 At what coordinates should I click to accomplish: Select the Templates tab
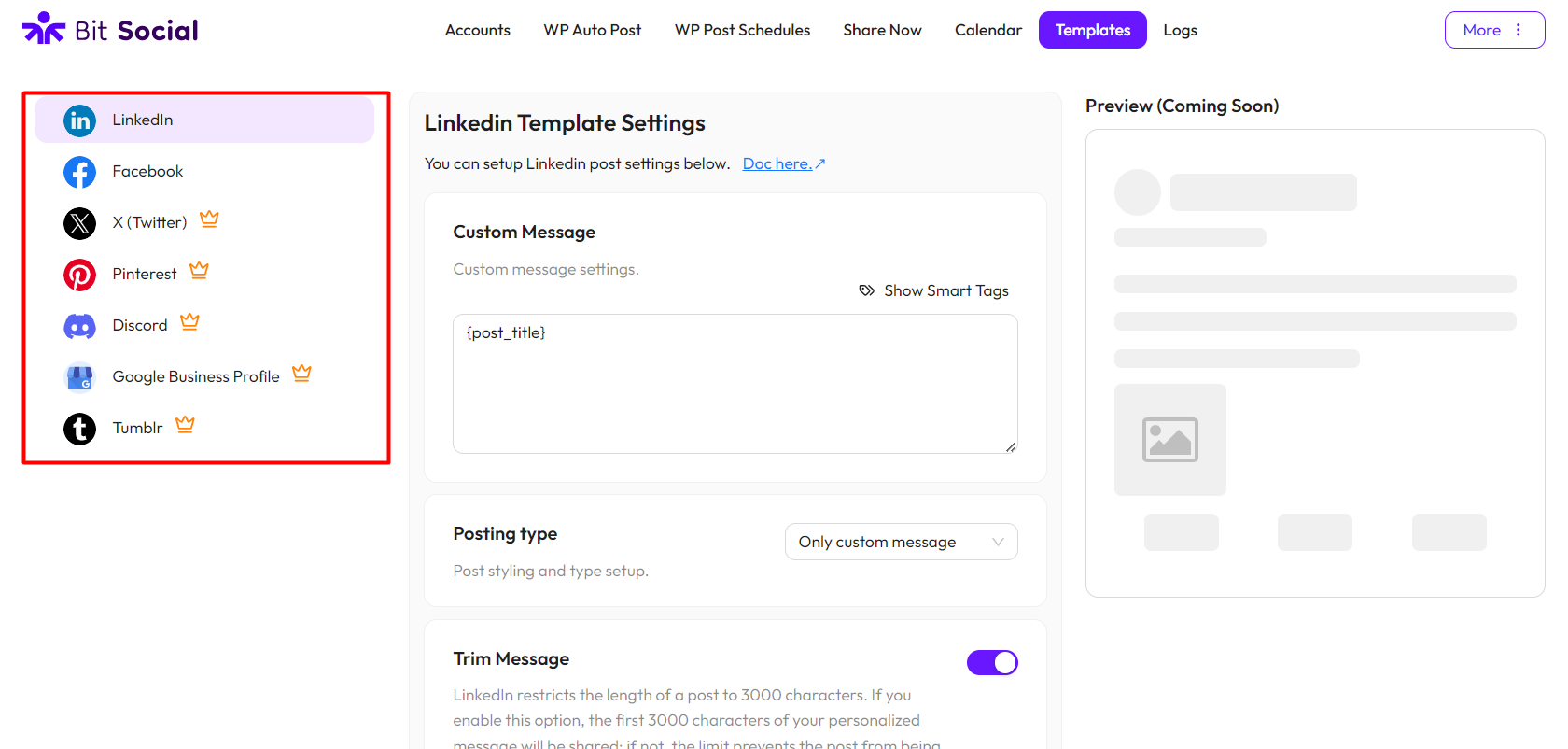point(1093,30)
